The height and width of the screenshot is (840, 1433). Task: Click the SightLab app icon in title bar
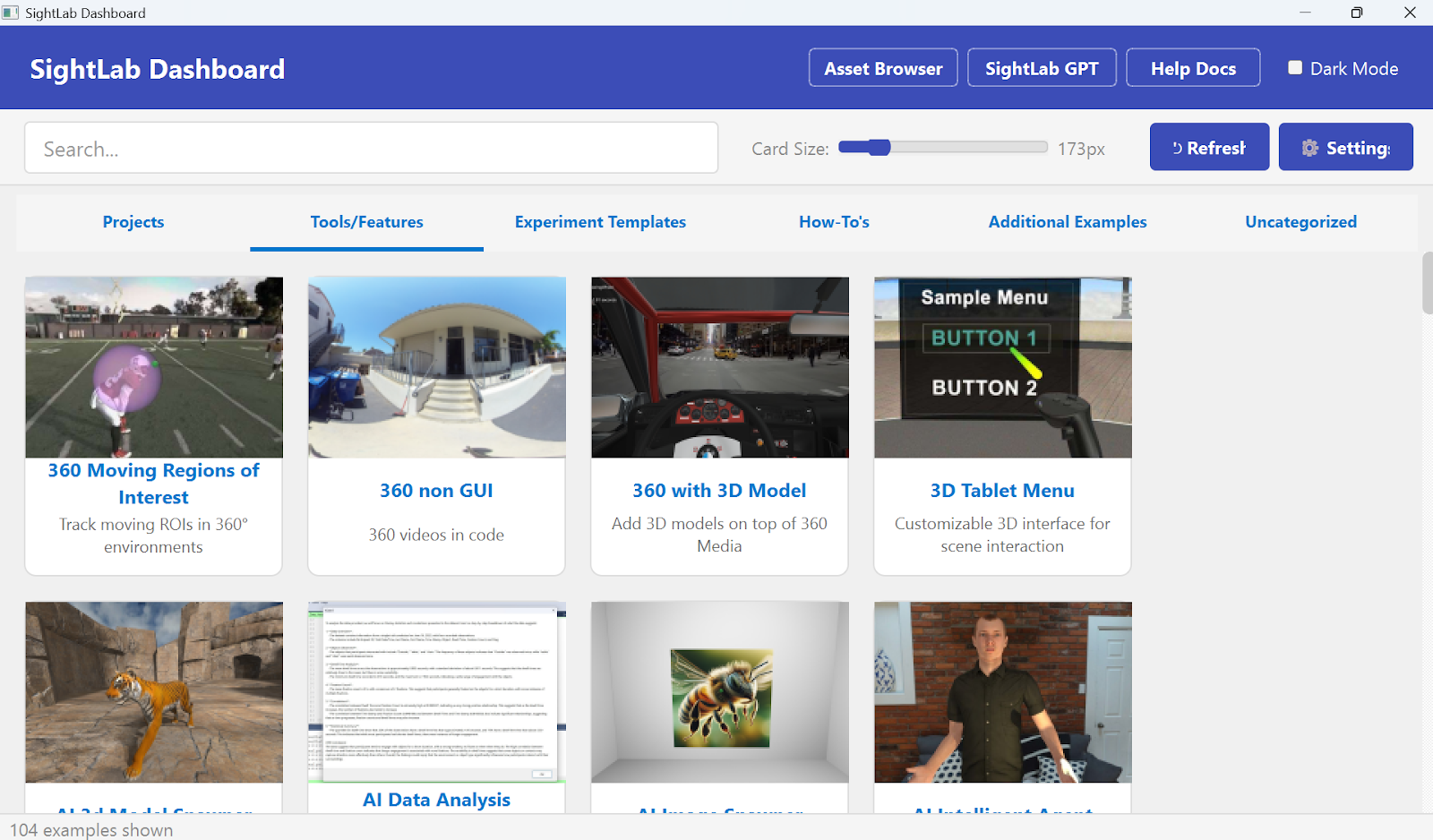(x=11, y=13)
